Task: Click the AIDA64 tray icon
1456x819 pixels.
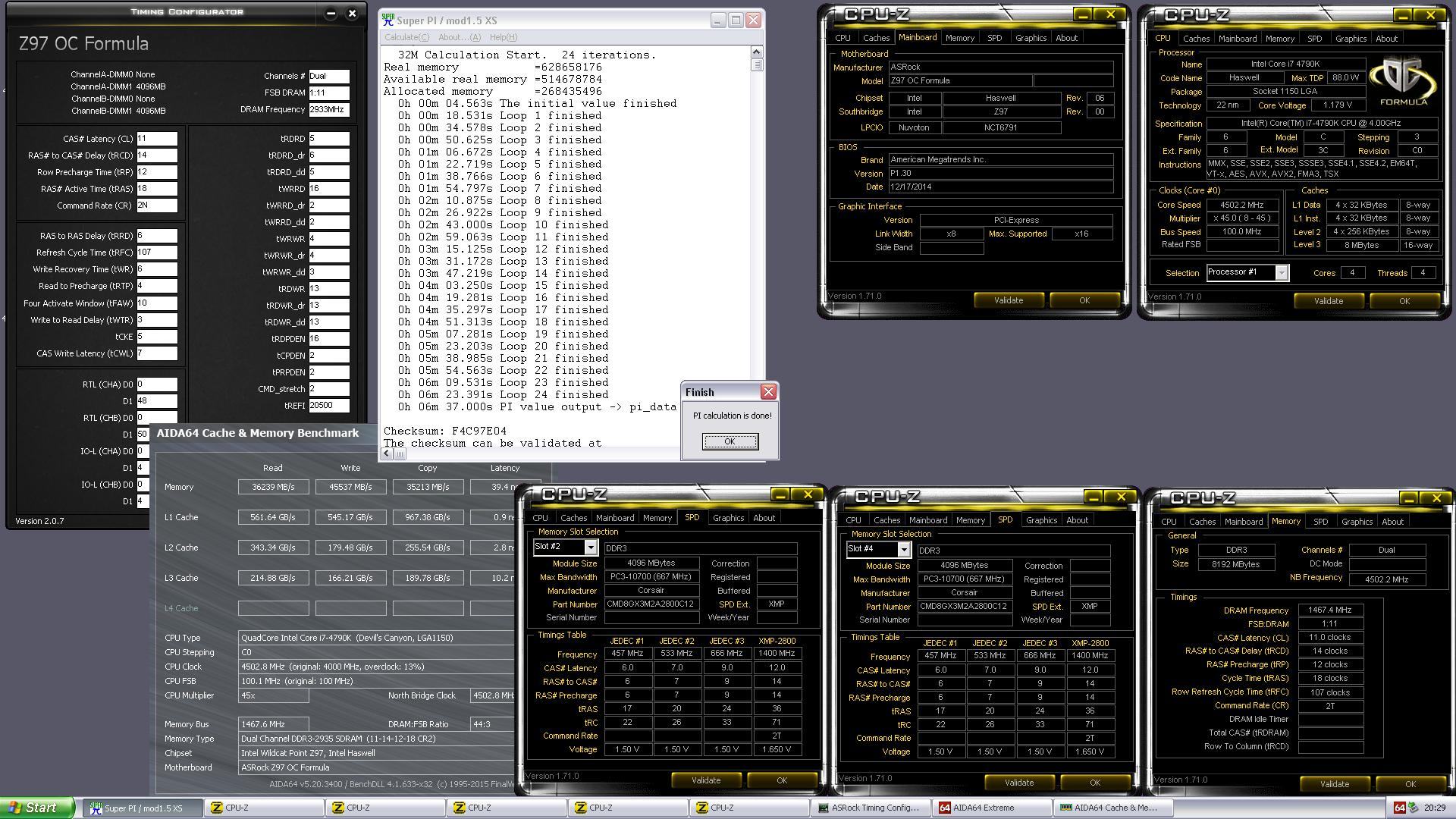Action: pos(1400,808)
